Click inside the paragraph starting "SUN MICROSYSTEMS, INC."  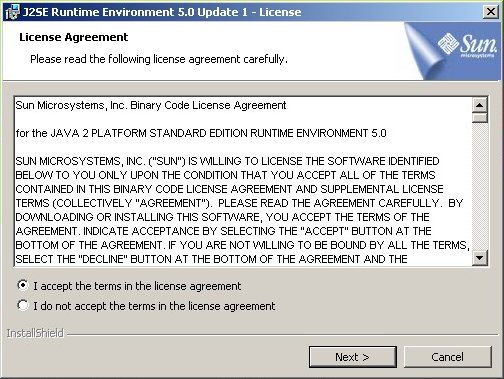tap(242, 210)
